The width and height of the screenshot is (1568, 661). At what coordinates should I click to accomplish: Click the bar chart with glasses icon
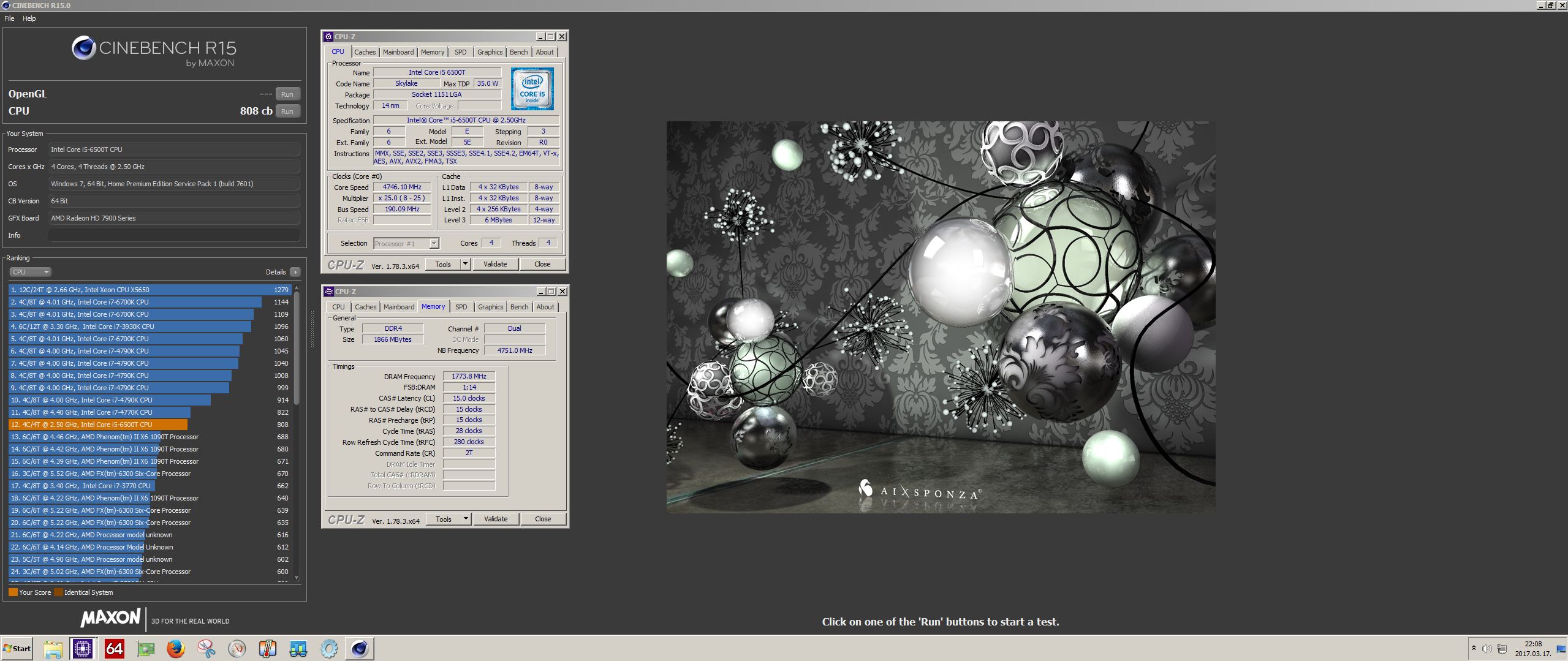point(298,648)
